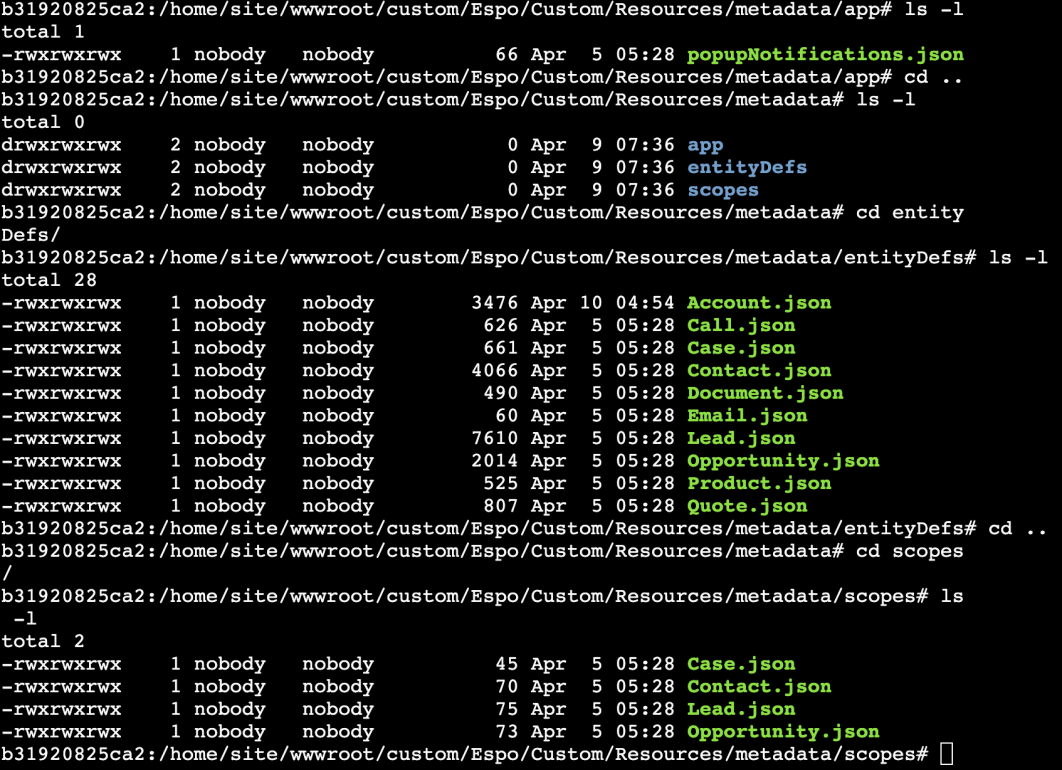Click the Case.json entry sized 45
Screen dimensions: 1062x770
740,664
